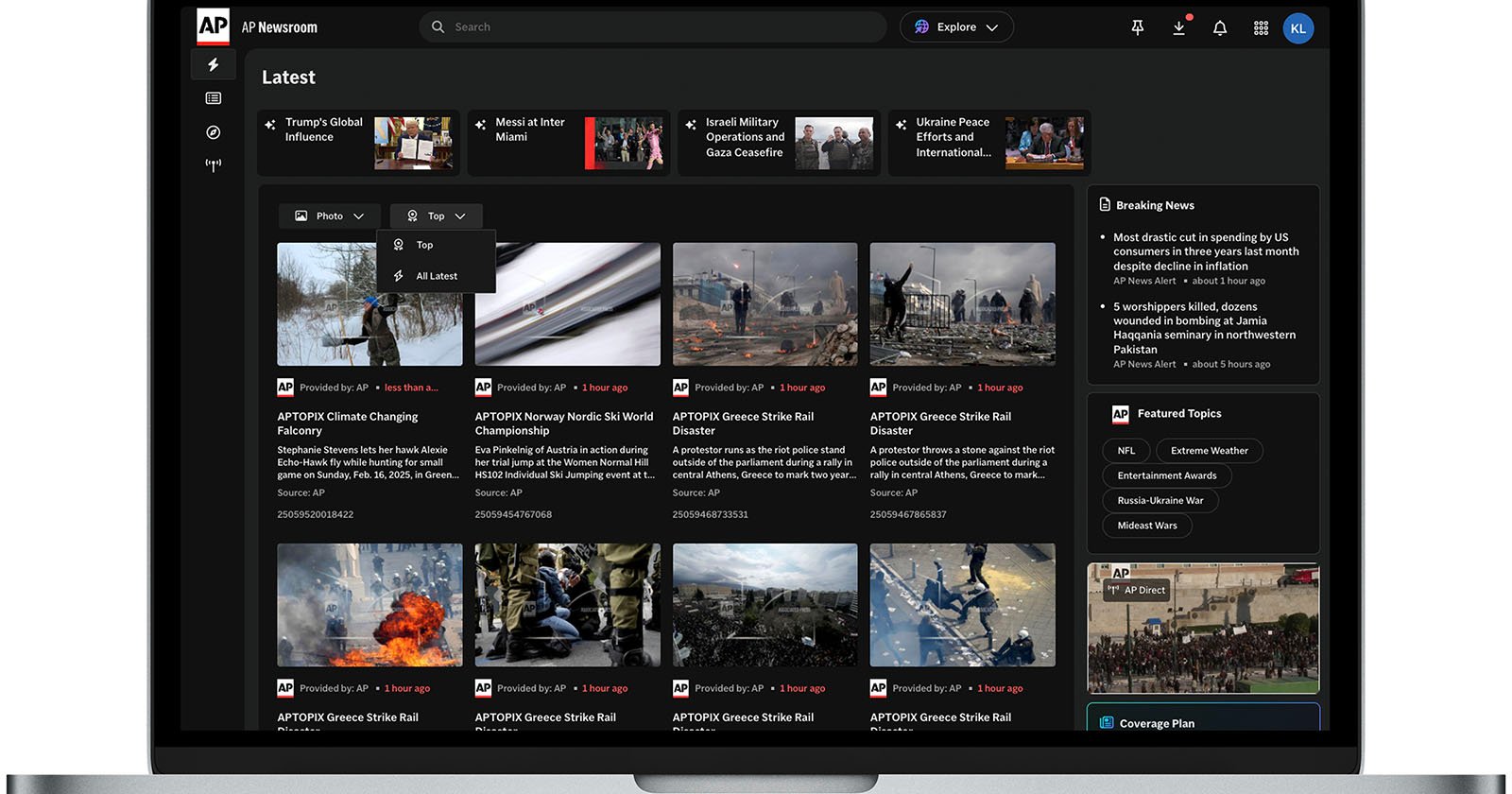Click the Extreme Weather topic chip
The height and width of the screenshot is (794, 1512).
(x=1209, y=451)
